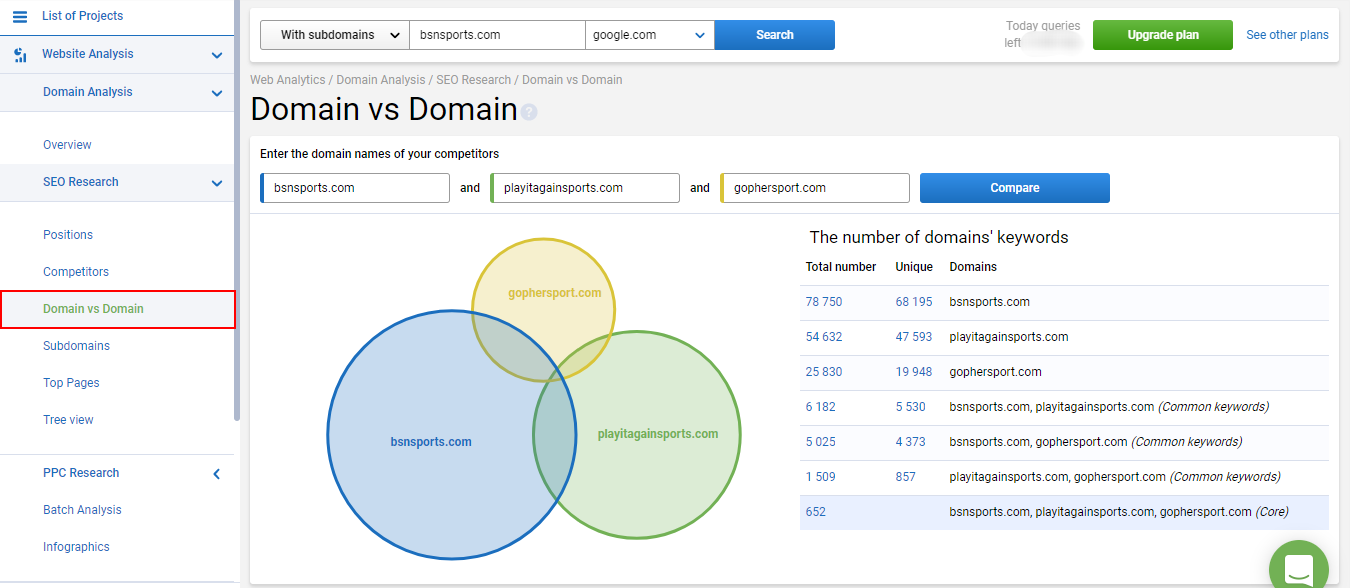The image size is (1350, 588).
Task: Expand the PPC Research section chevron
Action: point(217,474)
